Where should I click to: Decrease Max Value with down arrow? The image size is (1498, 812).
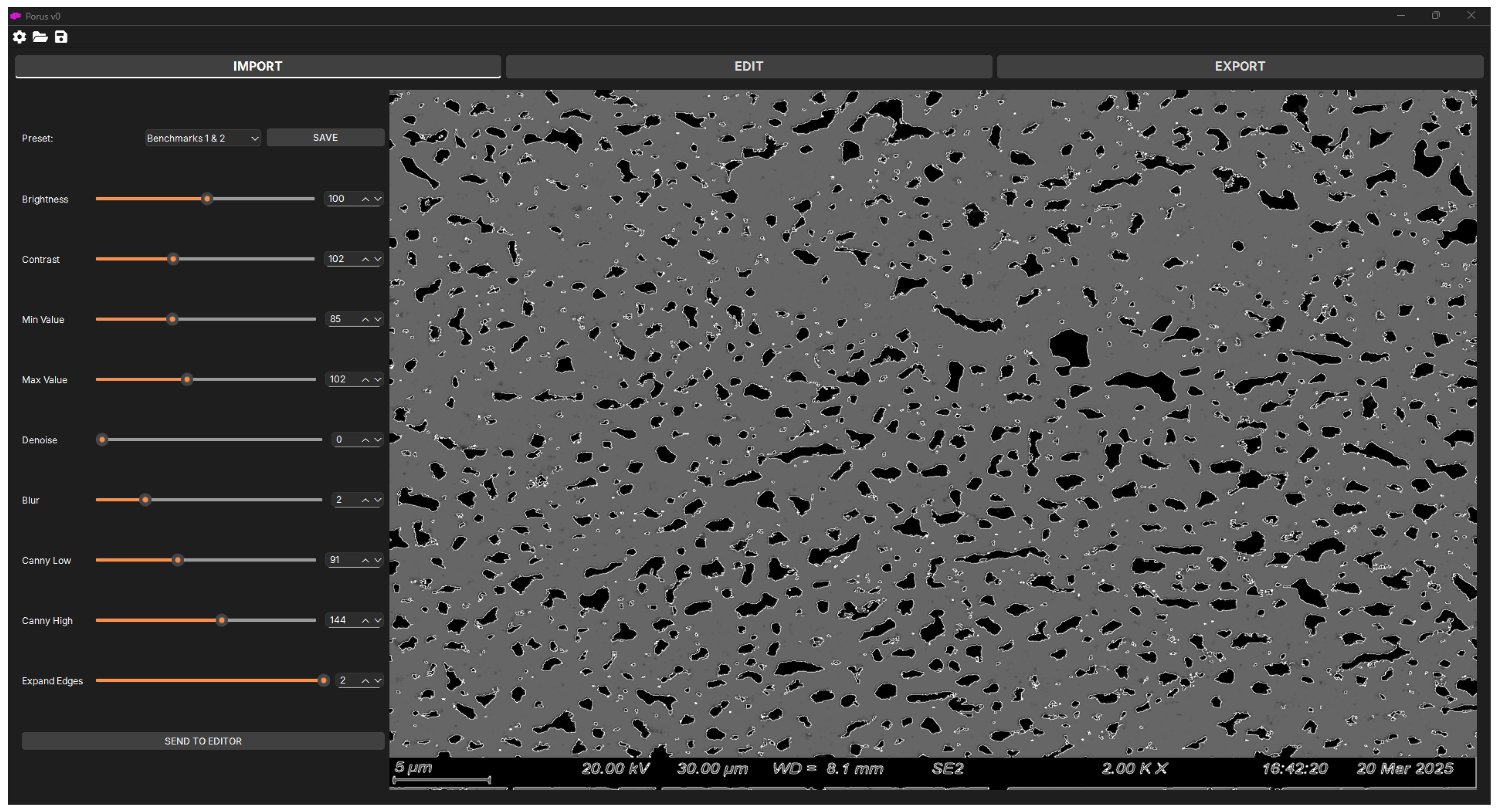(378, 380)
